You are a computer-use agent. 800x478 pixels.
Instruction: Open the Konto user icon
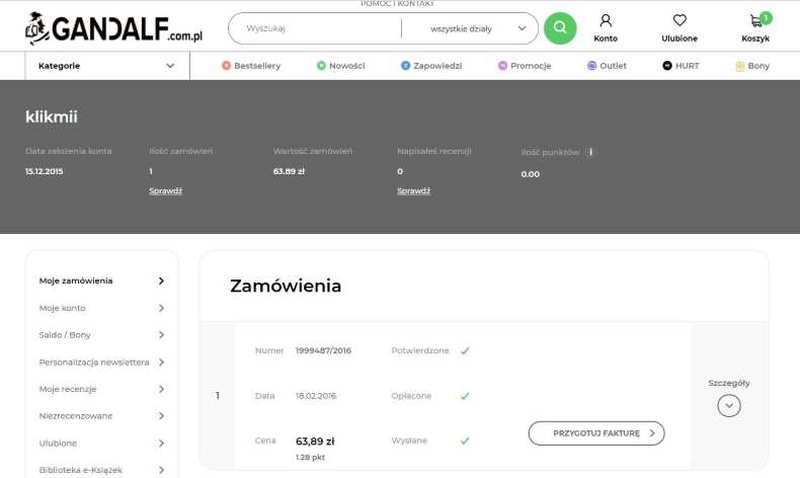pos(606,21)
